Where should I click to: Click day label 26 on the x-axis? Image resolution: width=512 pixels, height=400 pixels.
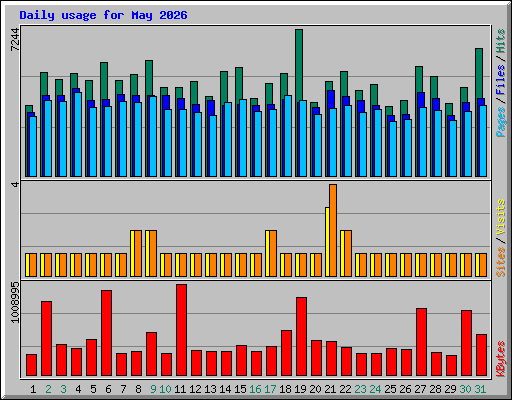coord(405,389)
